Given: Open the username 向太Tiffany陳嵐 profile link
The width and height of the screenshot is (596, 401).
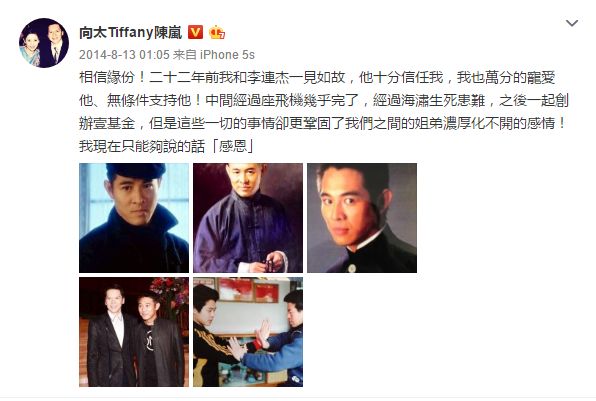Looking at the screenshot, I should (x=131, y=32).
